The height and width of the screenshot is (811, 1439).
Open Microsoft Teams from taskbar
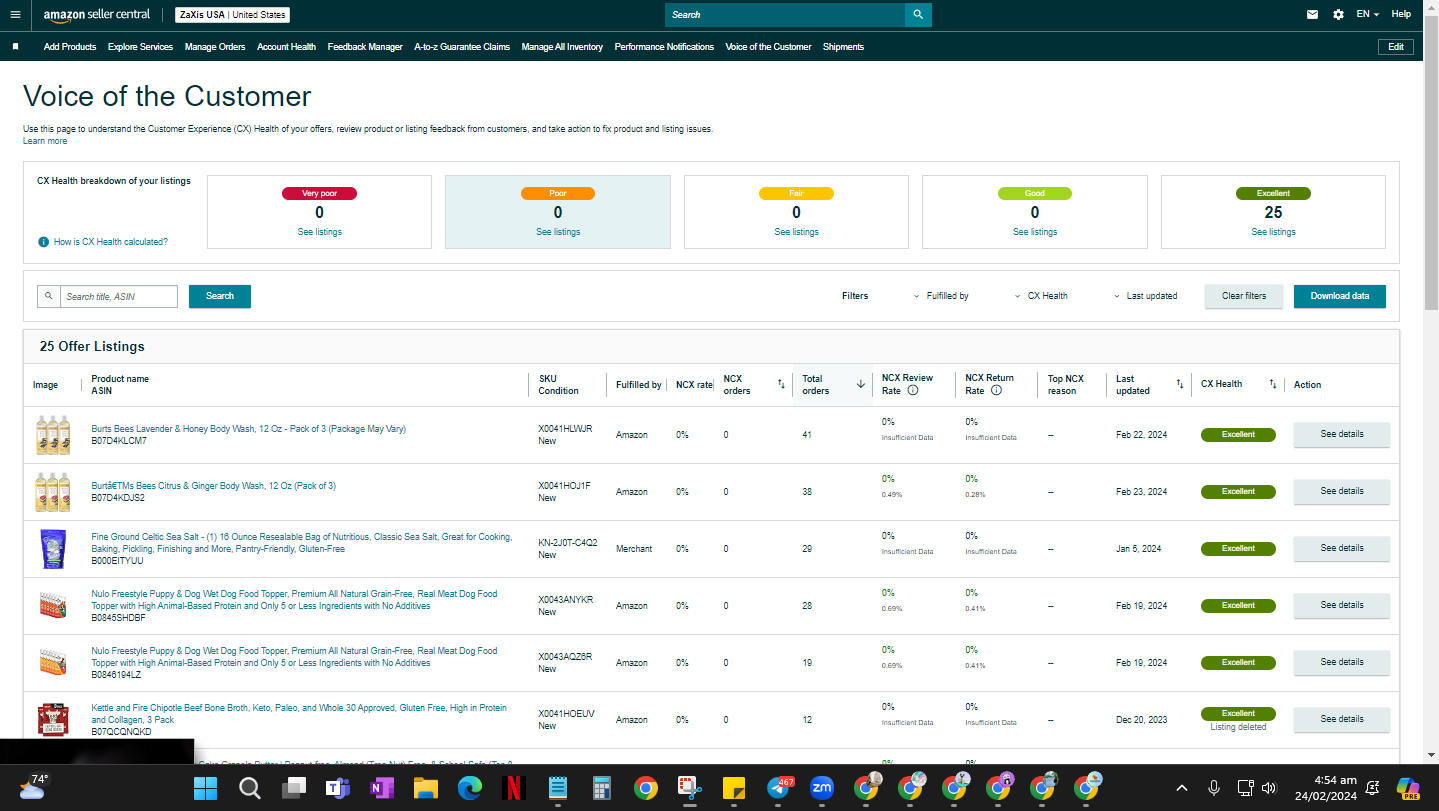(x=337, y=788)
